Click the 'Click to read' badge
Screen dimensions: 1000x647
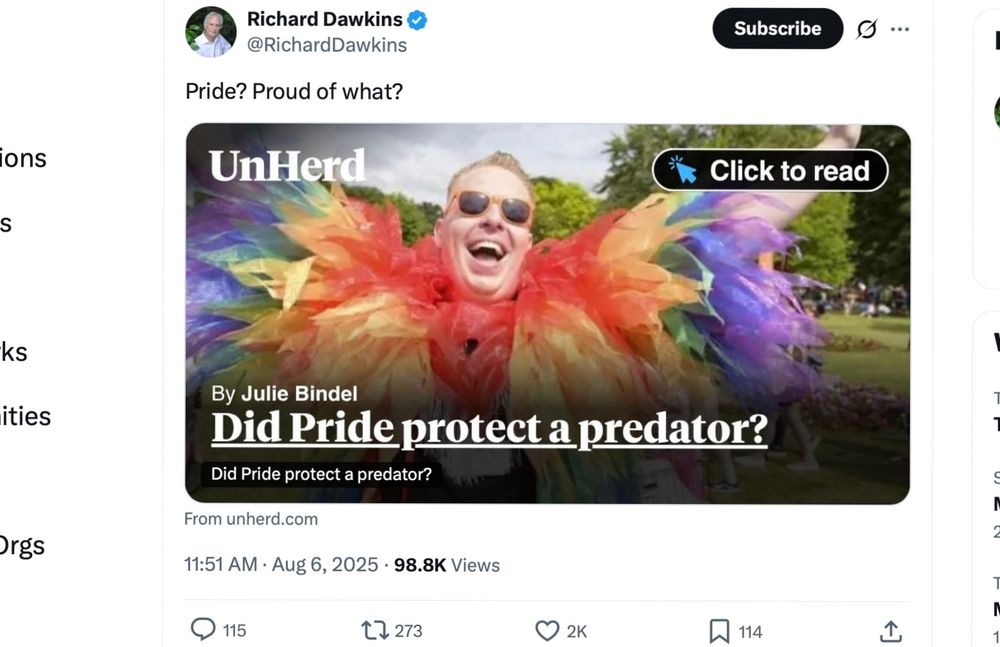[770, 170]
